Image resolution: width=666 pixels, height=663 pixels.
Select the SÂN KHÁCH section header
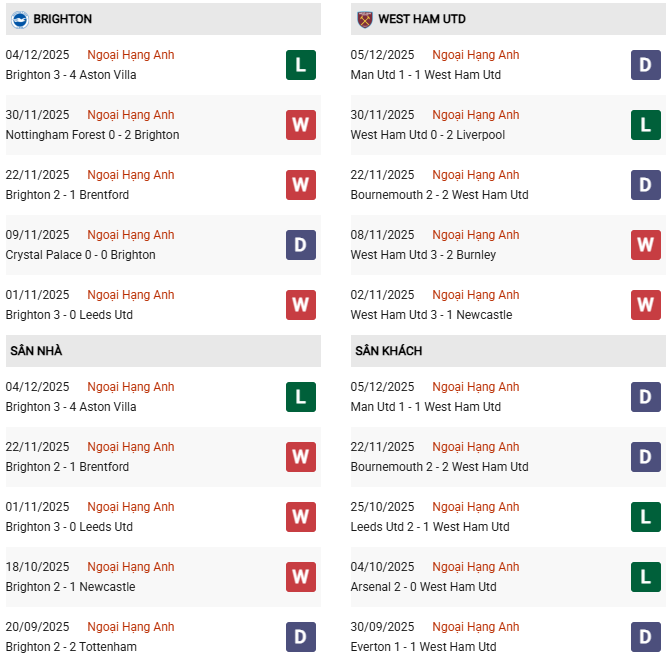pyautogui.click(x=388, y=351)
